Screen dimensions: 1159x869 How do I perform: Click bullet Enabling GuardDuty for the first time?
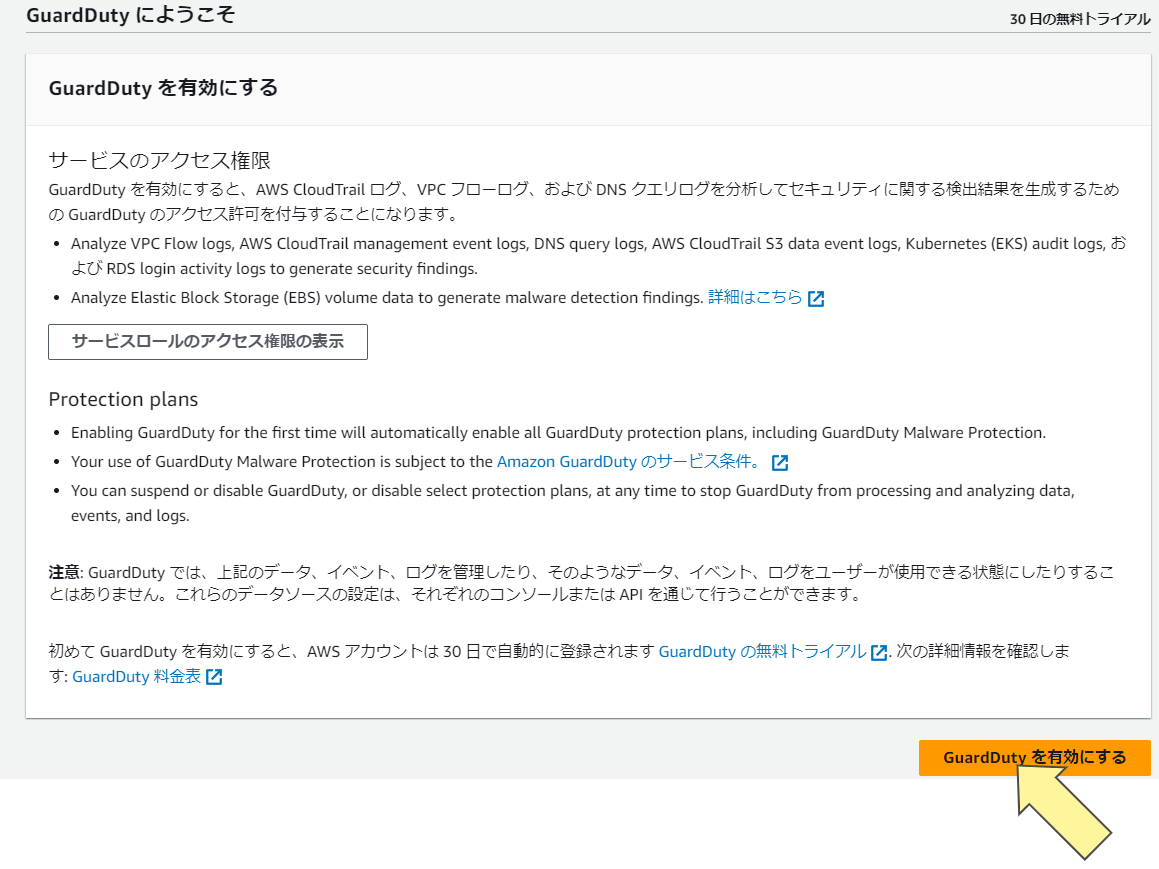(x=558, y=432)
